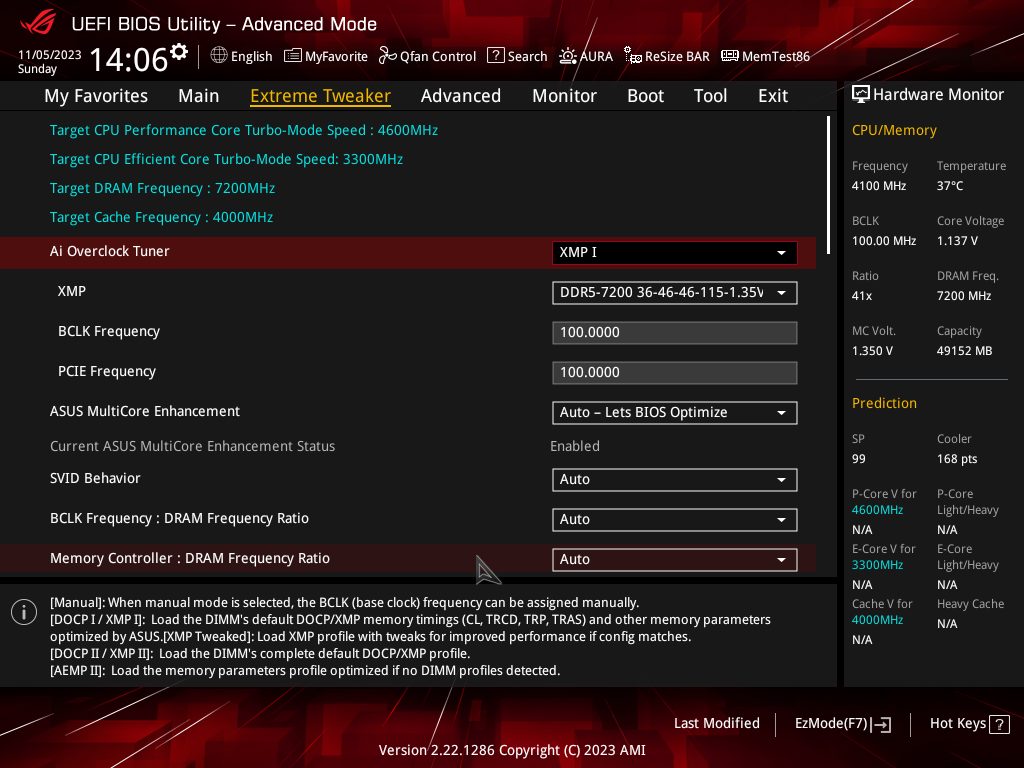Click the Prediction section heading
The image size is (1024, 768).
coord(884,403)
